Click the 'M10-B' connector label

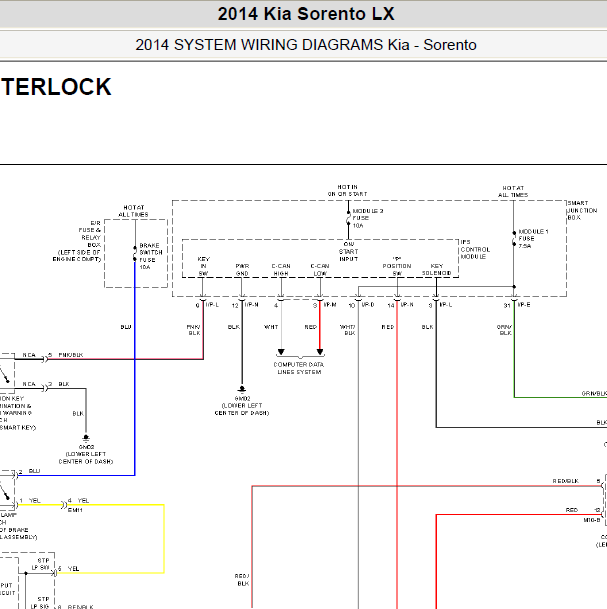(591, 520)
